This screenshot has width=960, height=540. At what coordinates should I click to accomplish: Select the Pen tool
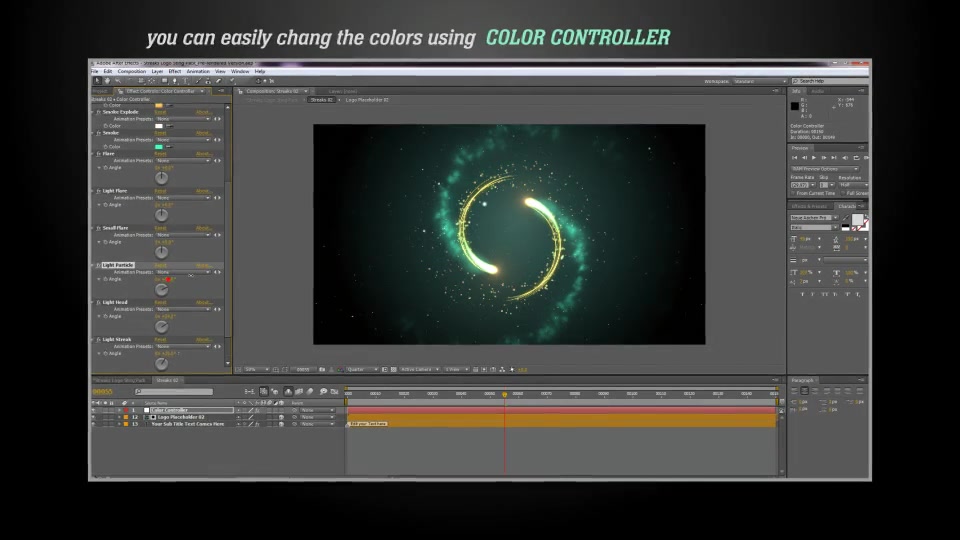click(x=175, y=81)
